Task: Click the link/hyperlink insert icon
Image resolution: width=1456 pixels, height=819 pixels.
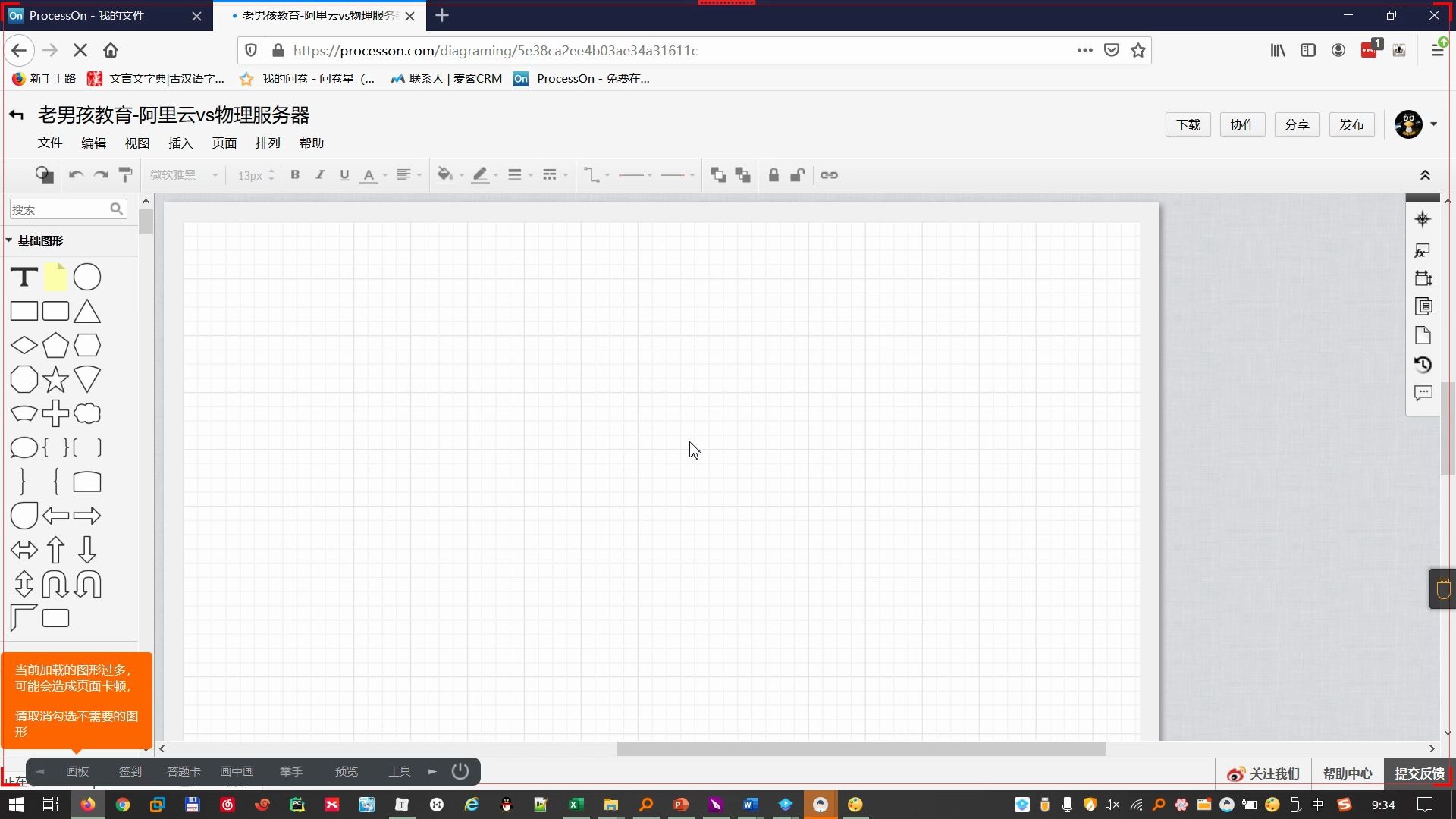Action: point(829,175)
